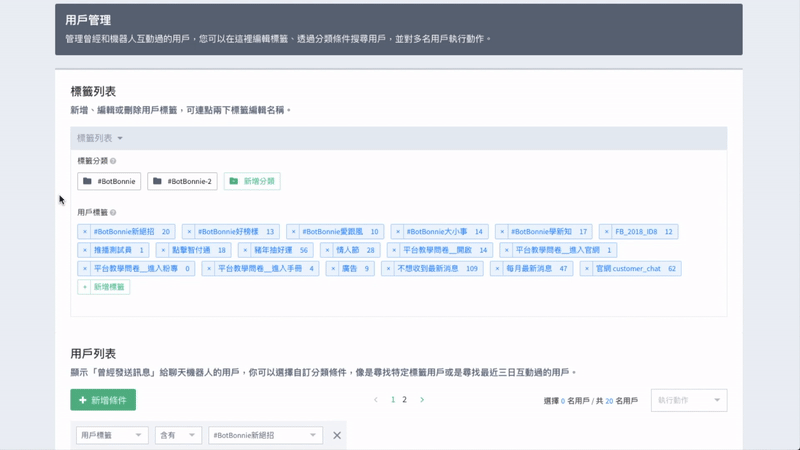Viewport: 800px width, 450px height.
Task: Click the help icon beside 用戶標籤
Action: click(113, 212)
